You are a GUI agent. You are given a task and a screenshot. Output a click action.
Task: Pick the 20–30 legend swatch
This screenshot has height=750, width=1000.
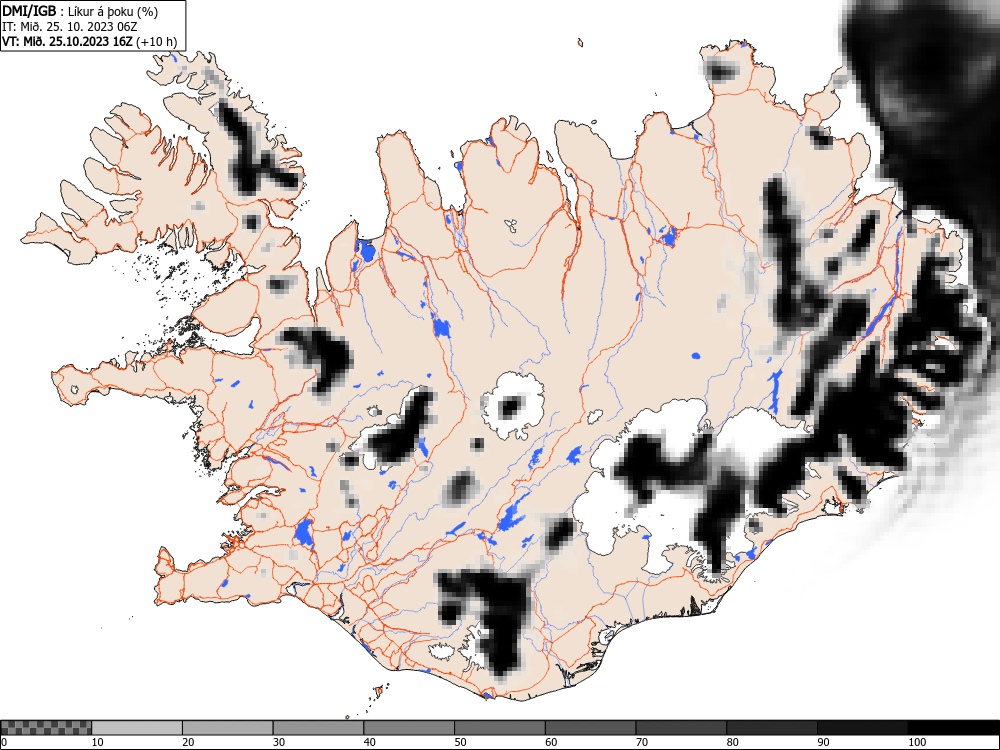click(228, 728)
